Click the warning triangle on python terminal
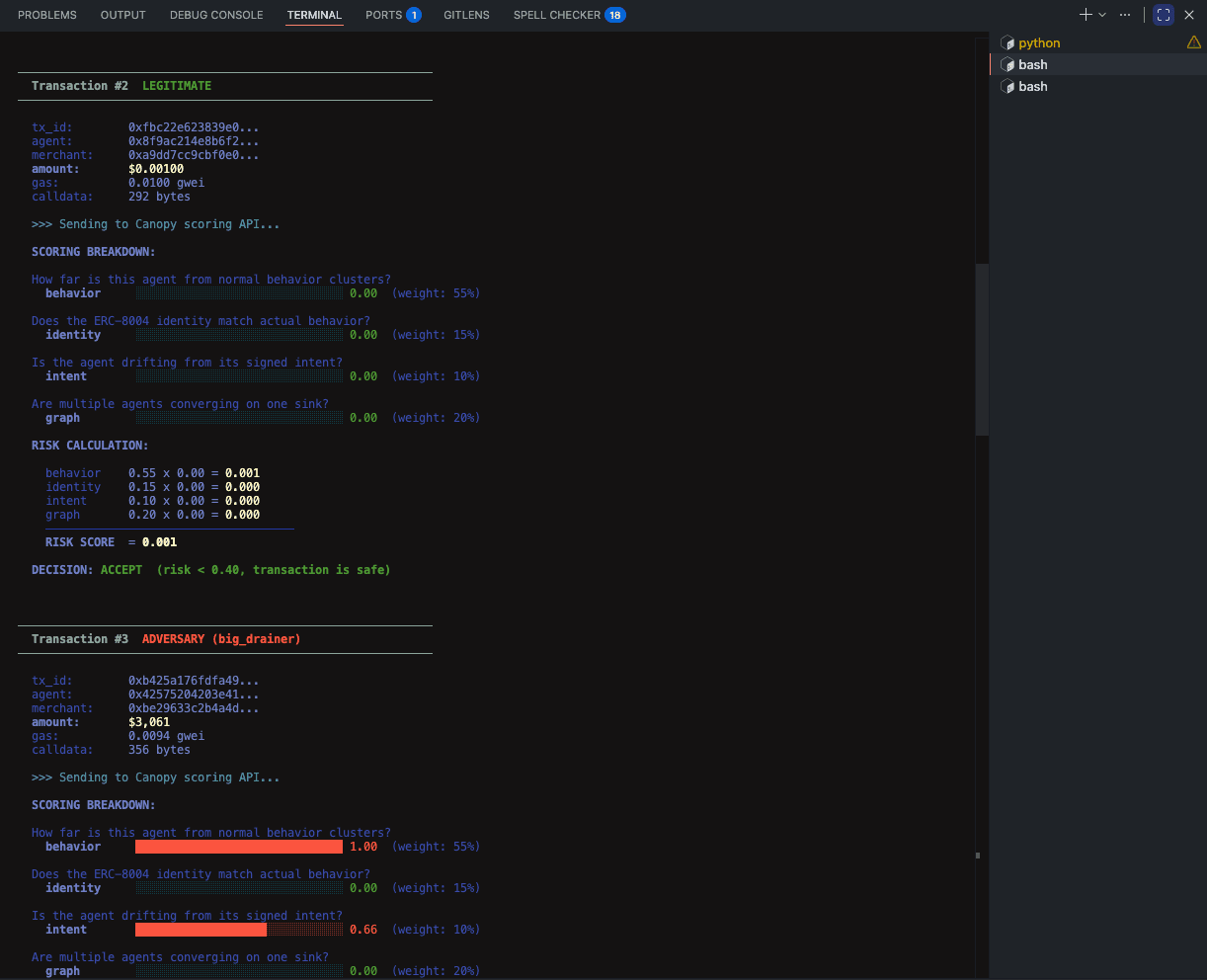This screenshot has height=980, width=1207. [x=1193, y=42]
